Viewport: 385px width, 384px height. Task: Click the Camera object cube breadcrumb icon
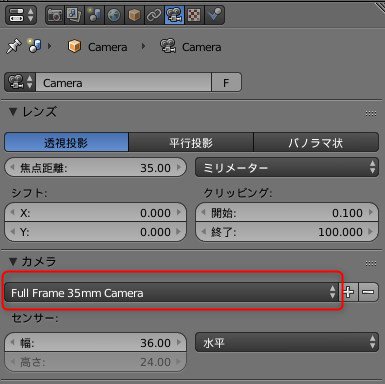click(74, 46)
